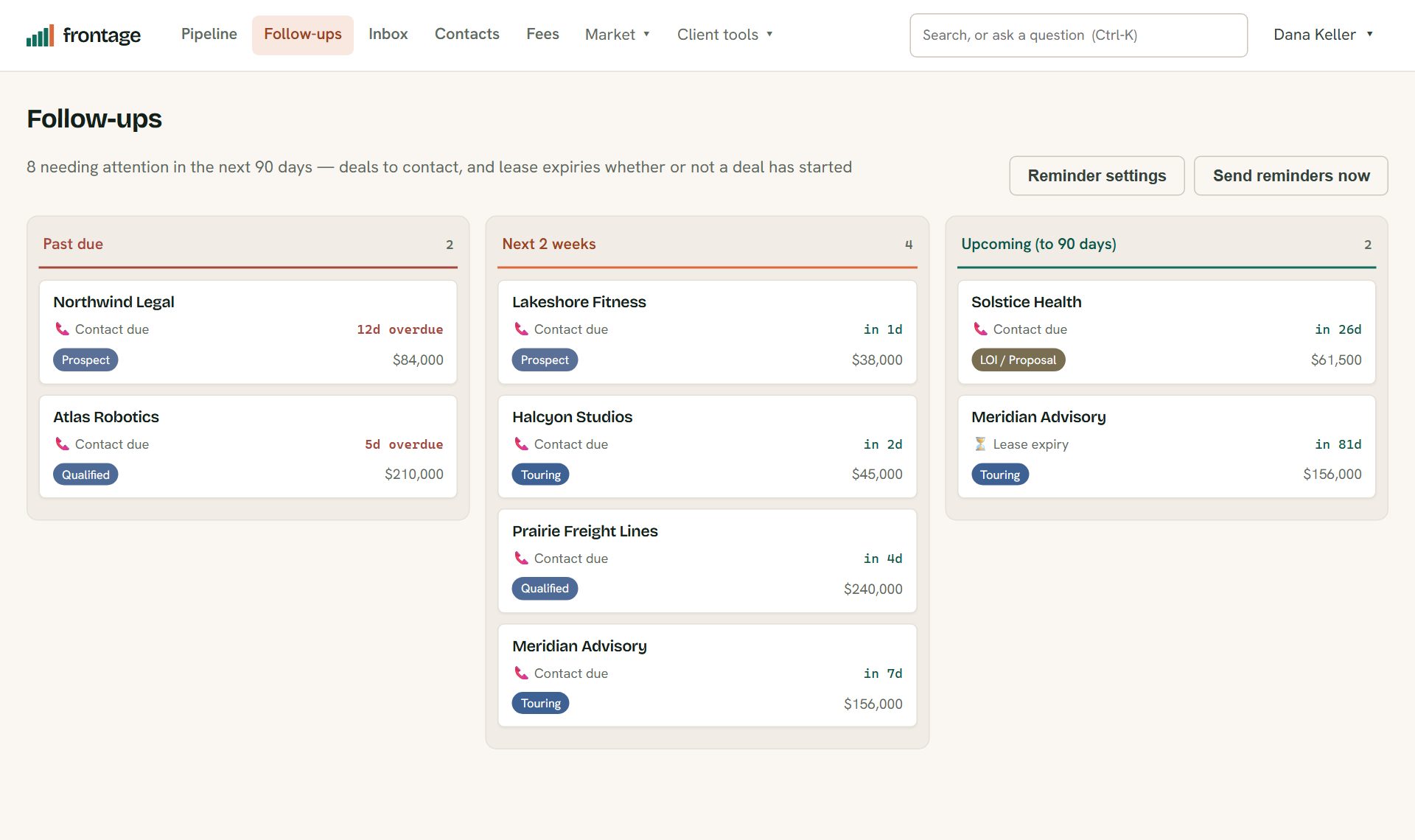Click the frontage logo bar-chart icon
The width and height of the screenshot is (1415, 840).
[x=40, y=35]
